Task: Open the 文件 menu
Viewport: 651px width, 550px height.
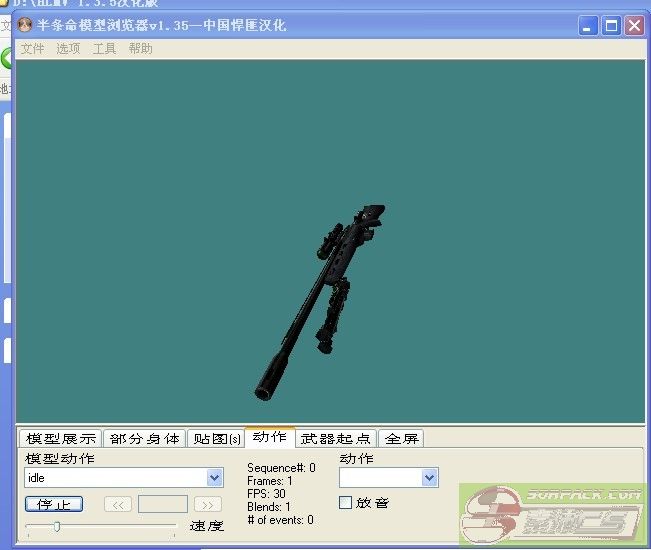Action: point(33,48)
